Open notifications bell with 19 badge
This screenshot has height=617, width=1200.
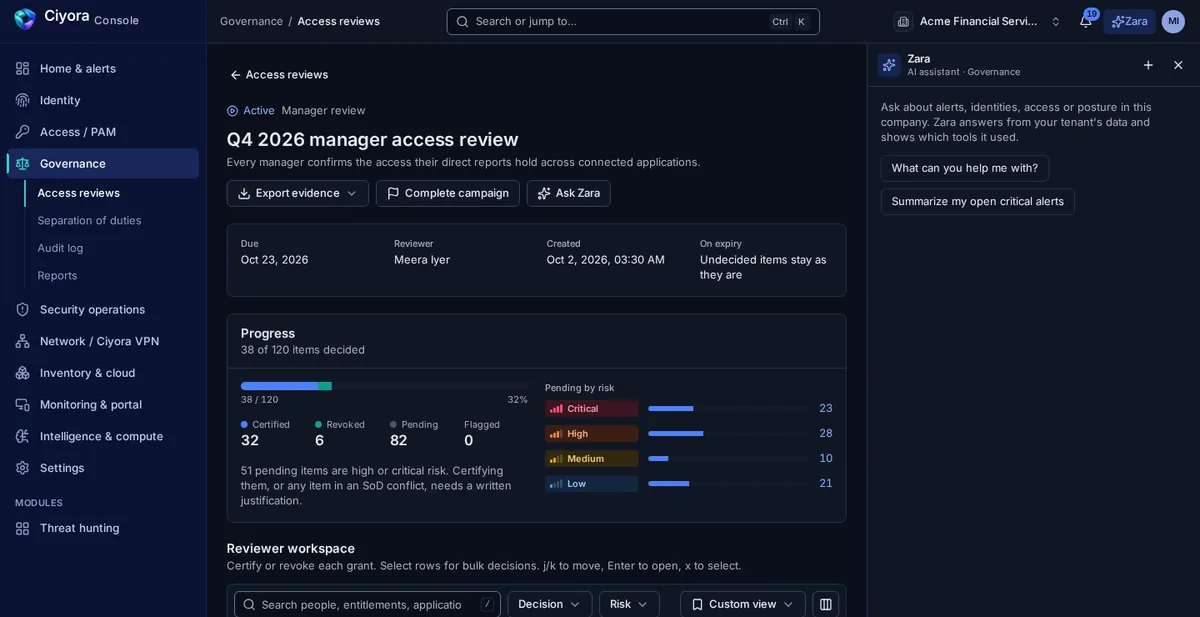1086,21
